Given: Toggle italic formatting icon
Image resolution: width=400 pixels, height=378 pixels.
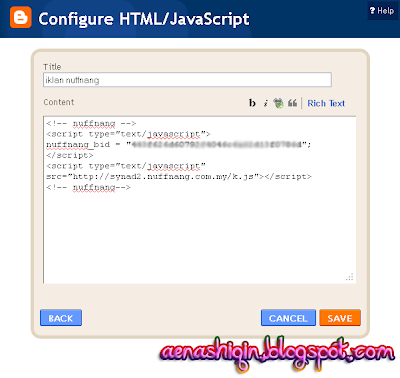Looking at the screenshot, I should tap(266, 103).
